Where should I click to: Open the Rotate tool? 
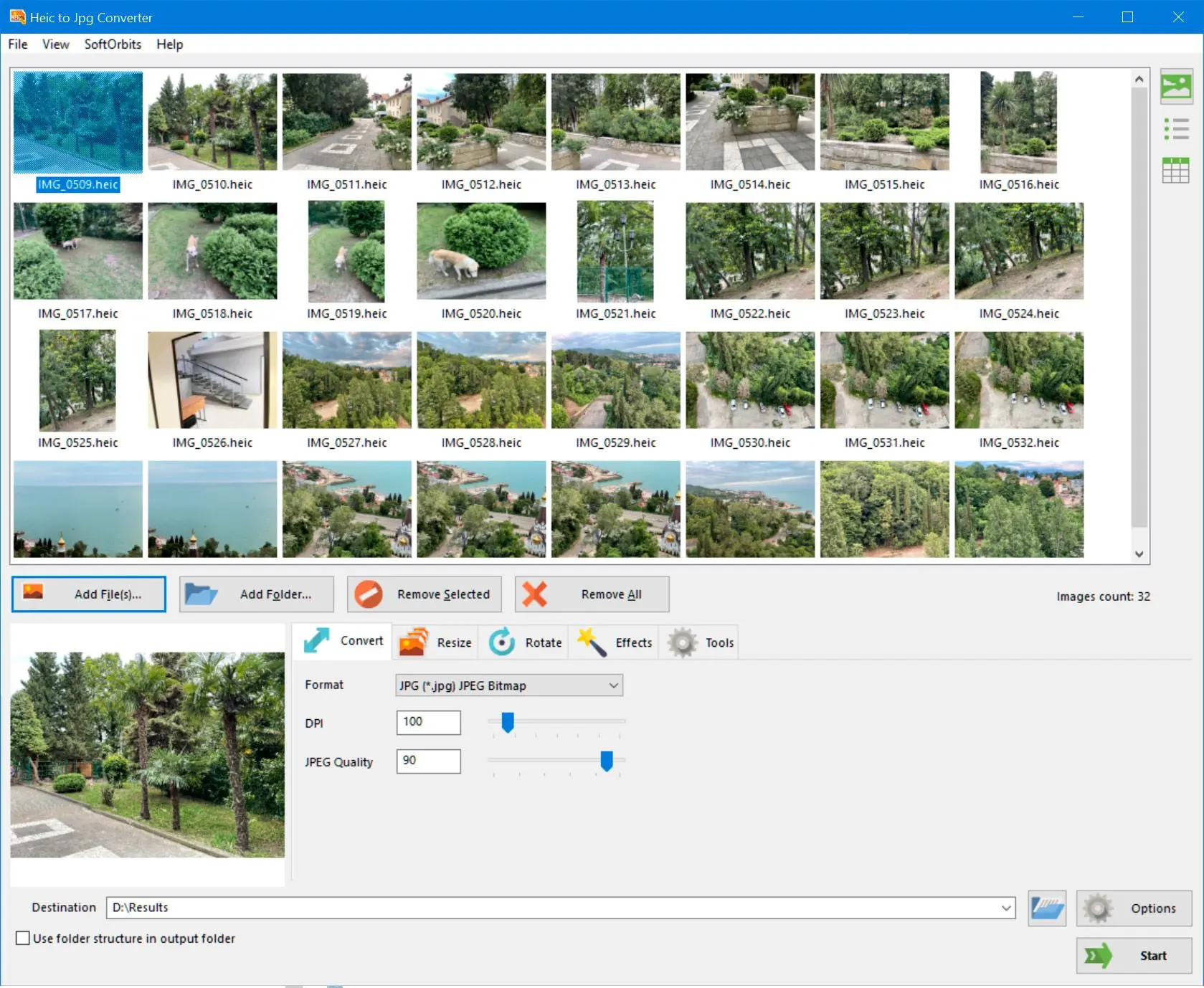point(526,642)
